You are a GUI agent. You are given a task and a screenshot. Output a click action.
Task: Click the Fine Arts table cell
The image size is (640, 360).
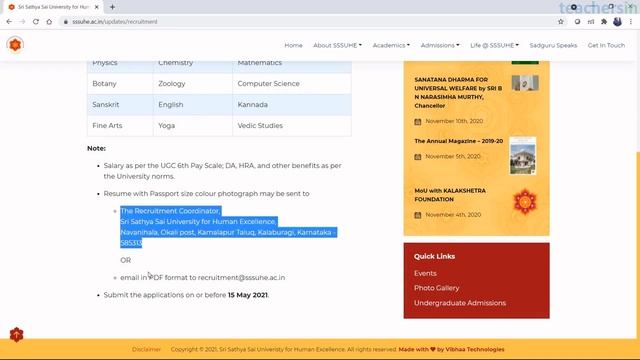(x=120, y=126)
